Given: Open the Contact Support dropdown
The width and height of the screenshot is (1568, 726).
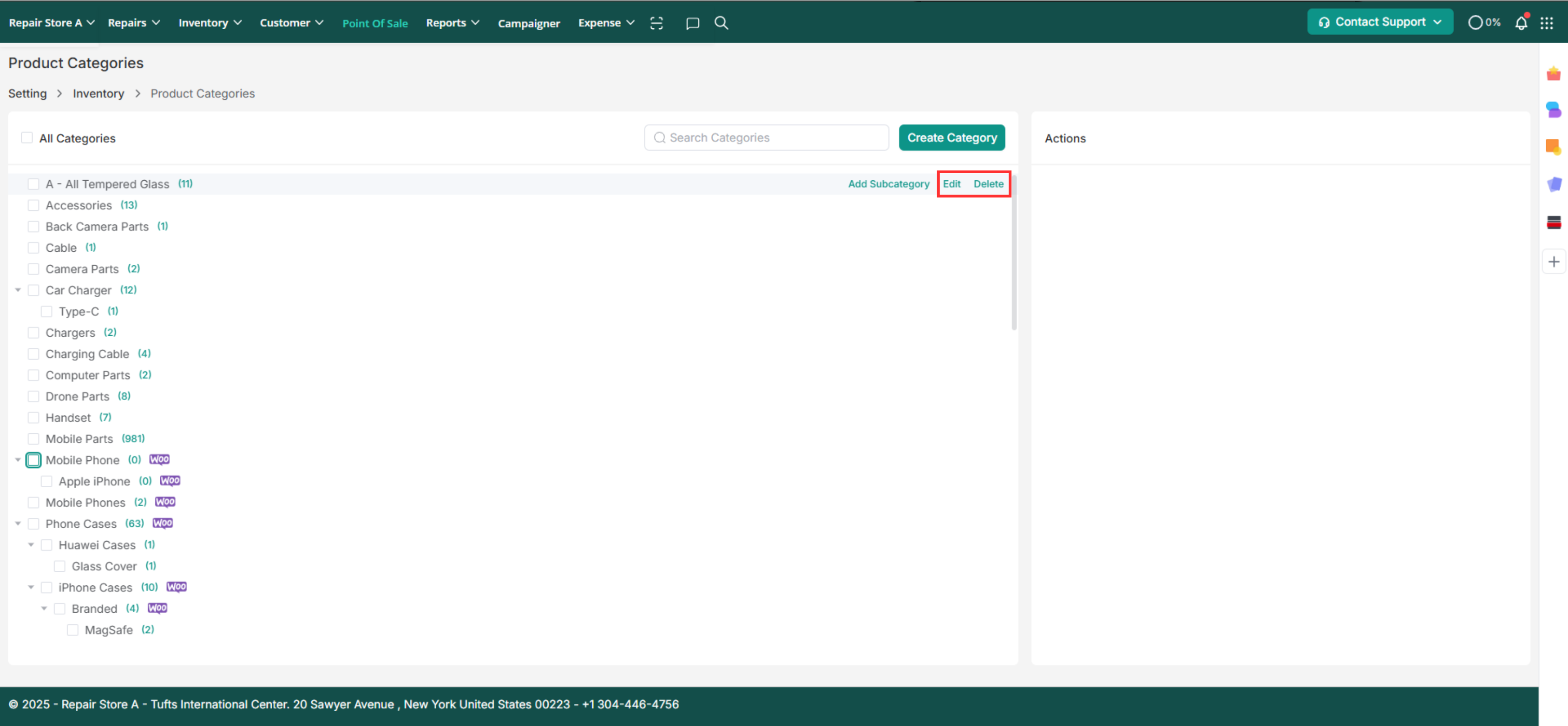Looking at the screenshot, I should point(1380,22).
